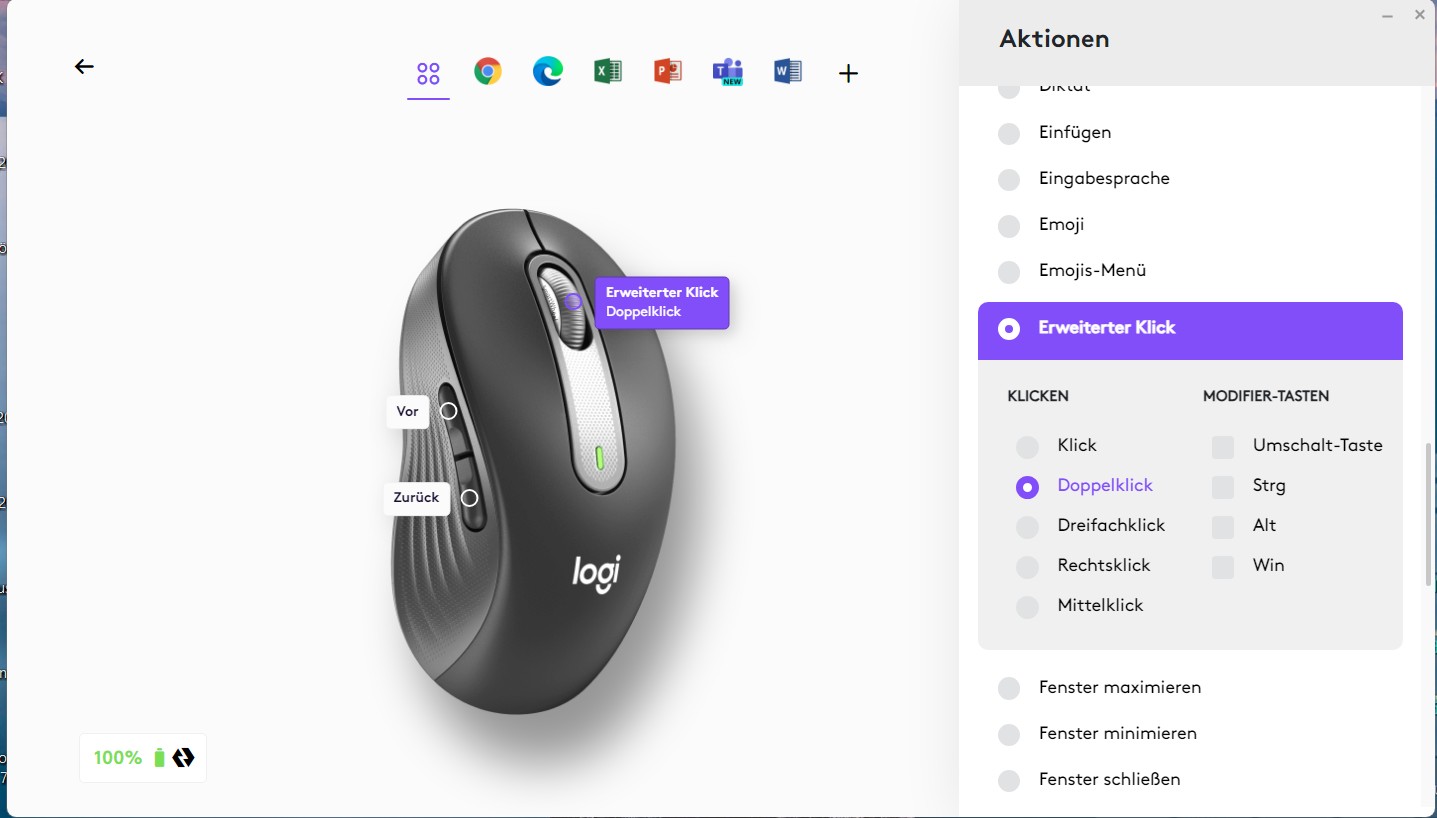1437x818 pixels.
Task: Check the Strg modifier checkbox
Action: pyautogui.click(x=1223, y=486)
